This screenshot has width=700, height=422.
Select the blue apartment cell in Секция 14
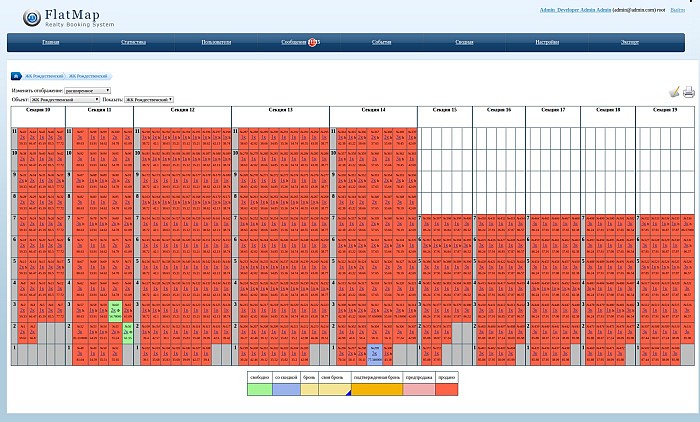click(x=374, y=352)
